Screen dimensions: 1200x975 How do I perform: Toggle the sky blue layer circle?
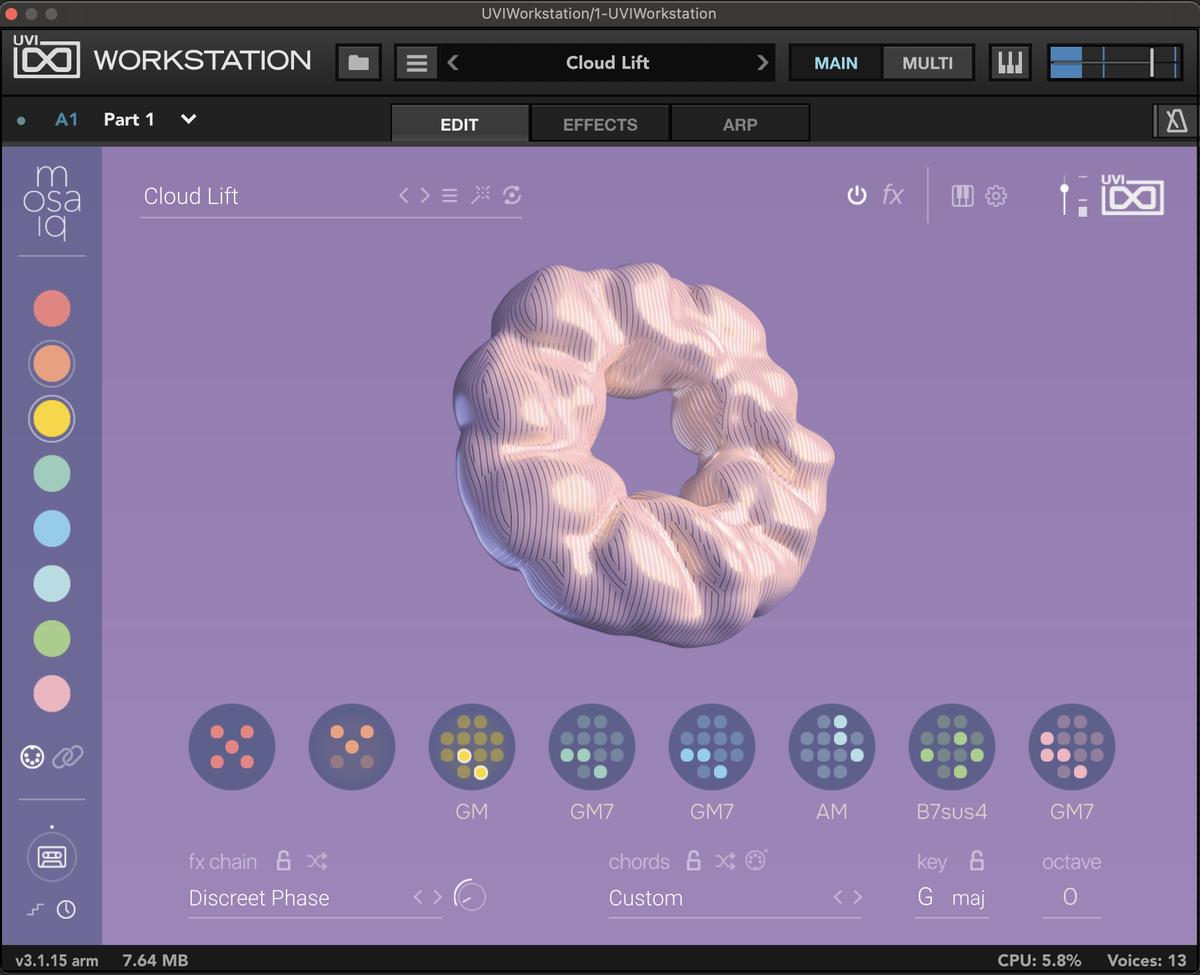pos(52,528)
